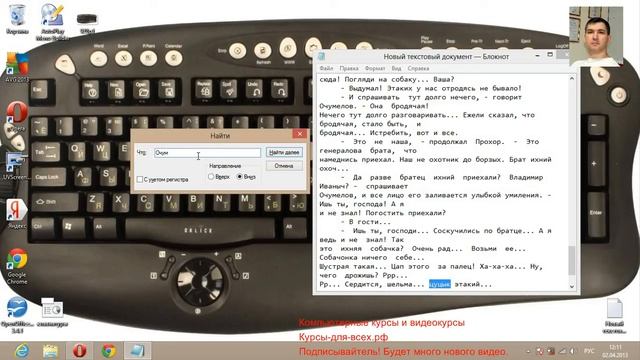
Task: Open the taskbar clock and date
Action: (x=616, y=351)
